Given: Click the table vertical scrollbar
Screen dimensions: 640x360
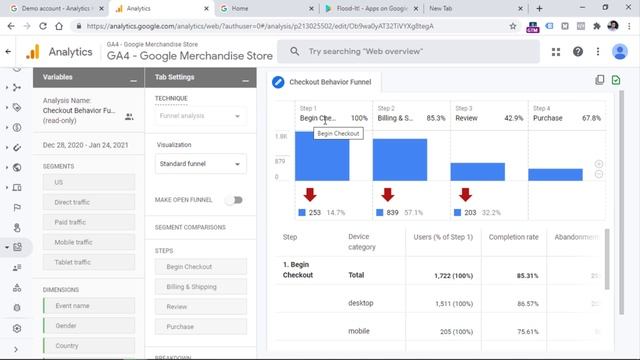Looking at the screenshot, I should pyautogui.click(x=607, y=260).
